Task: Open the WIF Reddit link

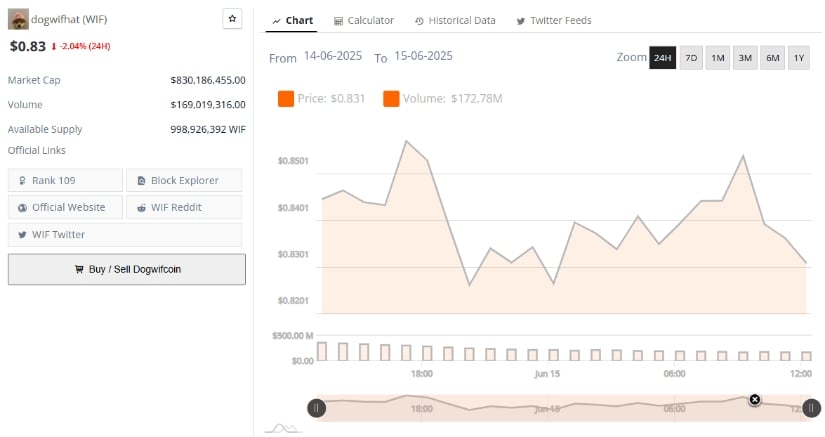Action: tap(184, 207)
